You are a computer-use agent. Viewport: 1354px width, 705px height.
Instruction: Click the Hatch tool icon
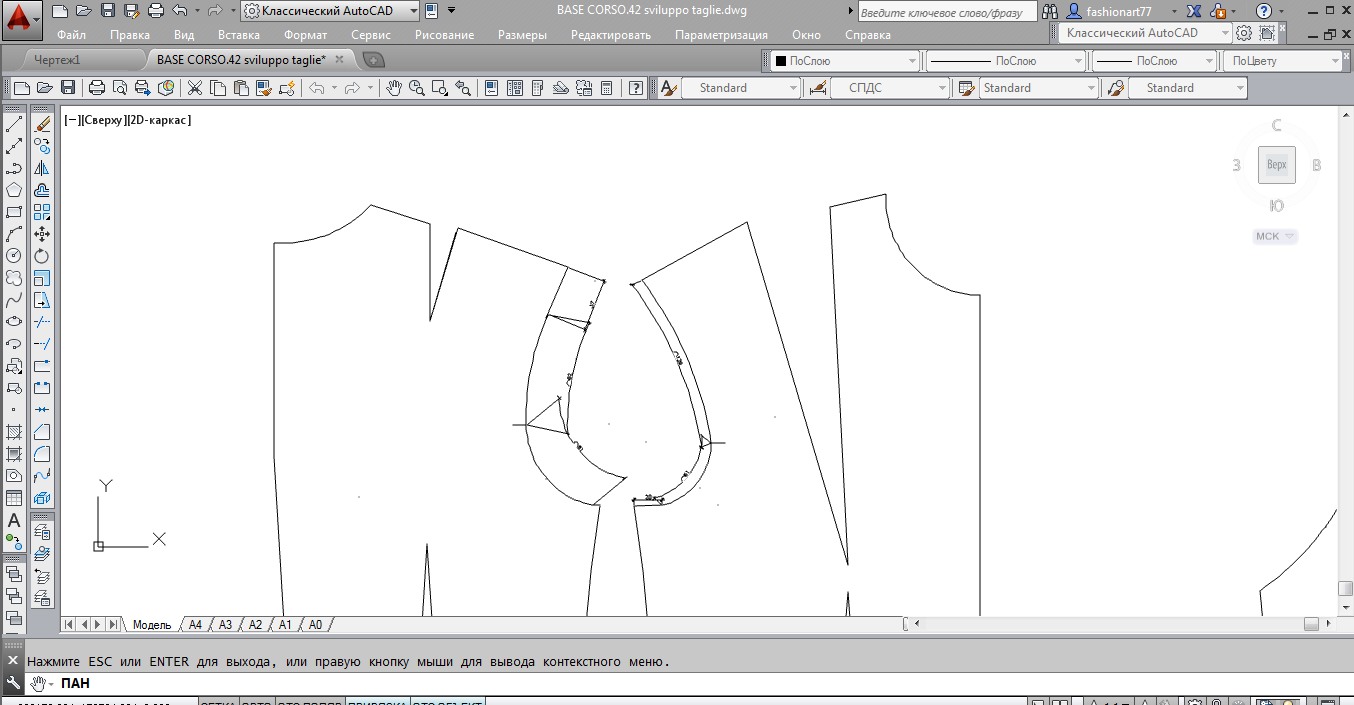14,432
